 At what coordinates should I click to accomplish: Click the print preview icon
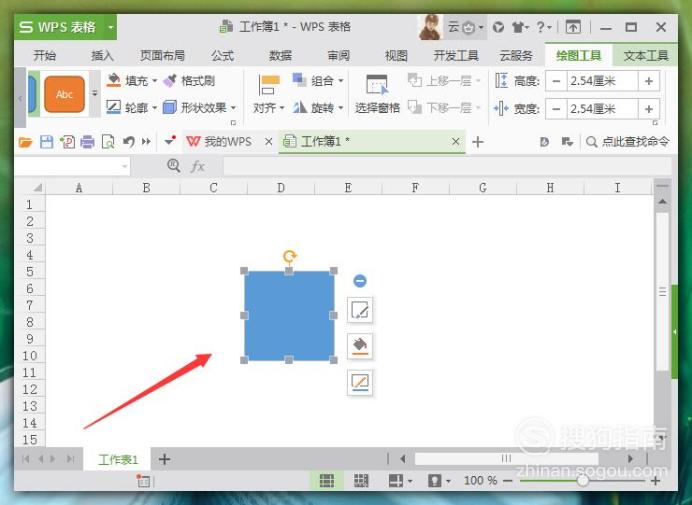[108, 142]
